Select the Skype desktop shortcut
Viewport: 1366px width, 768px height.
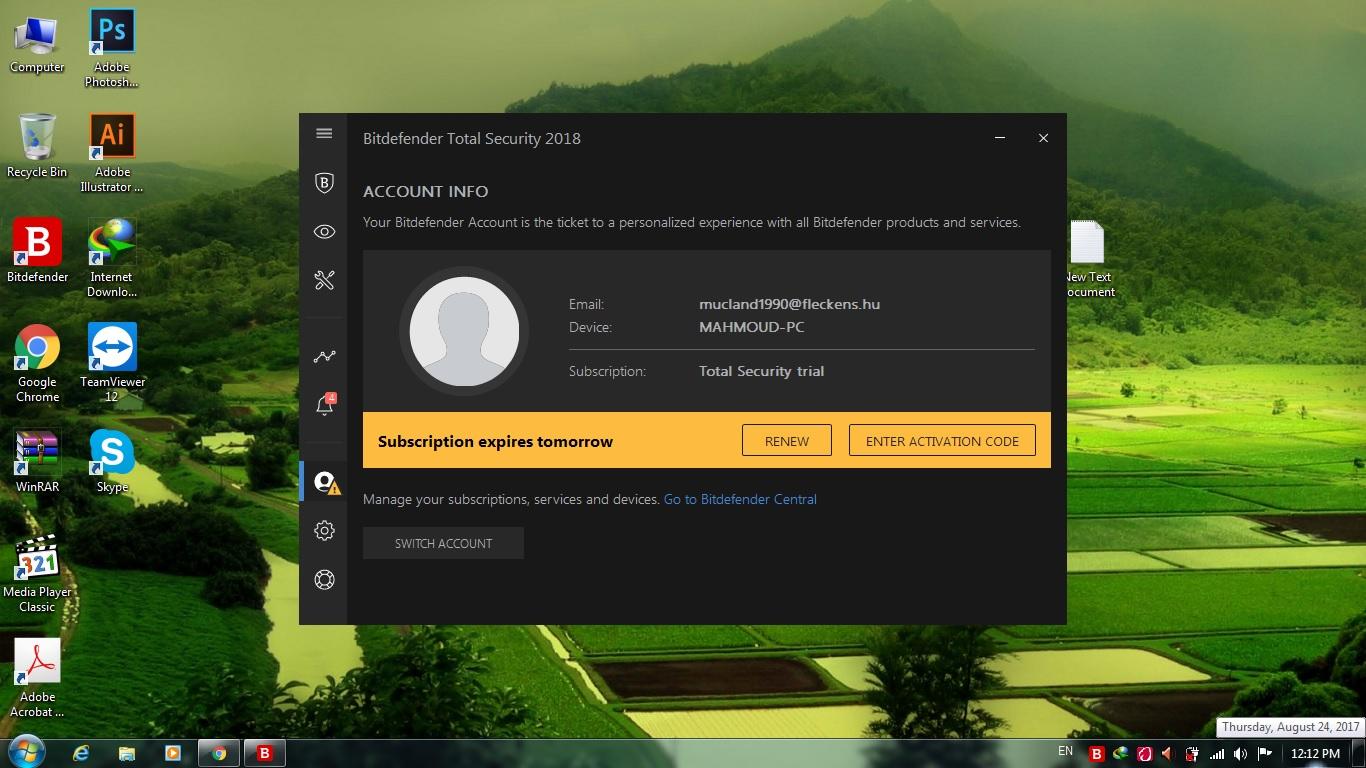pos(112,461)
